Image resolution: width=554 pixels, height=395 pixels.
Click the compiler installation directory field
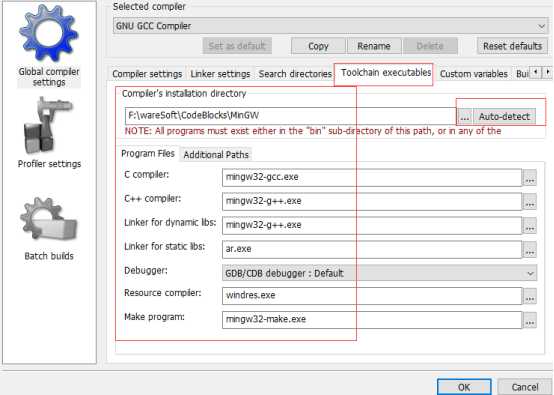click(290, 116)
